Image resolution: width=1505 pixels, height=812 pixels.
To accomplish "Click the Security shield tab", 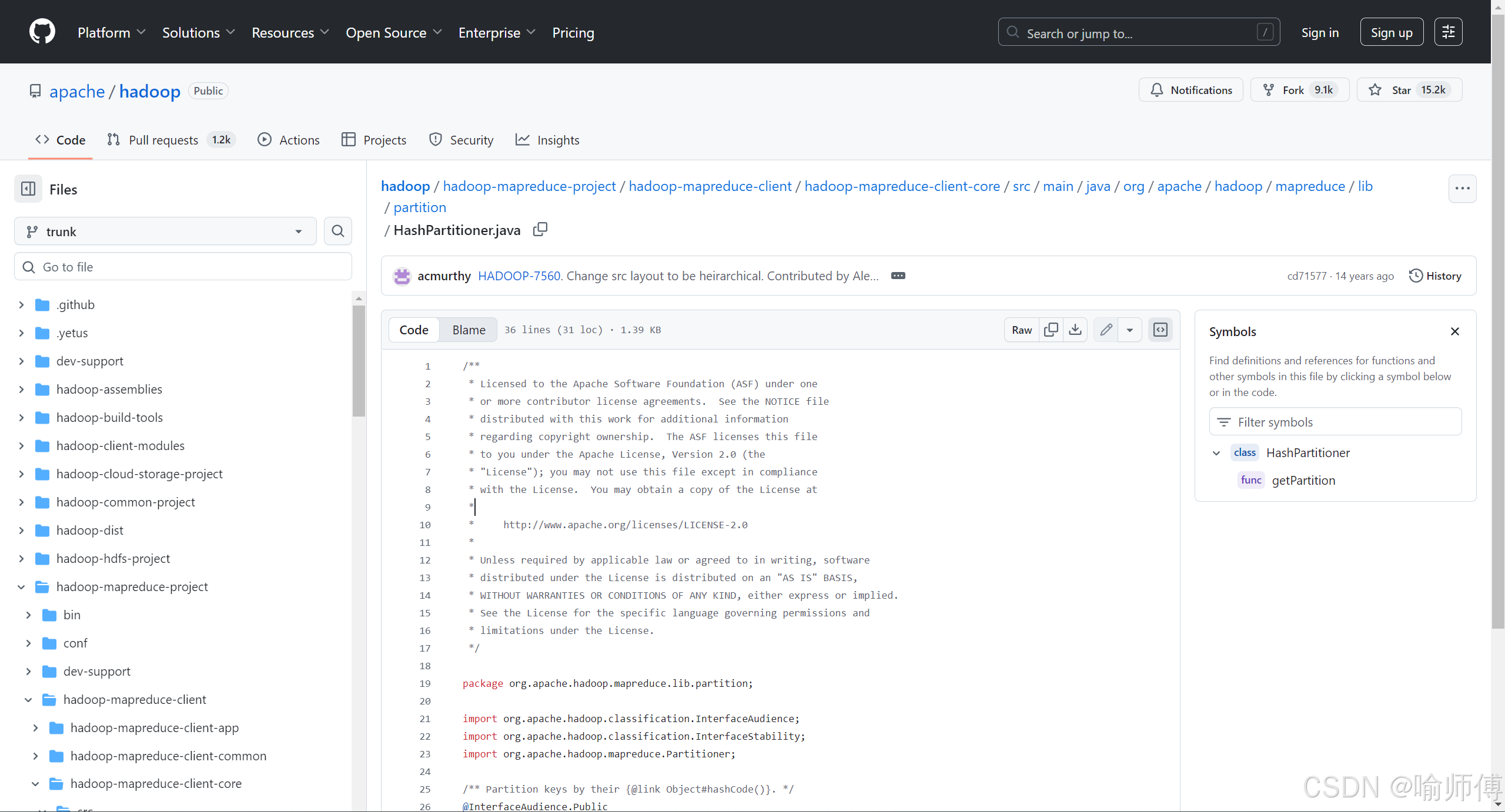I will tap(461, 140).
